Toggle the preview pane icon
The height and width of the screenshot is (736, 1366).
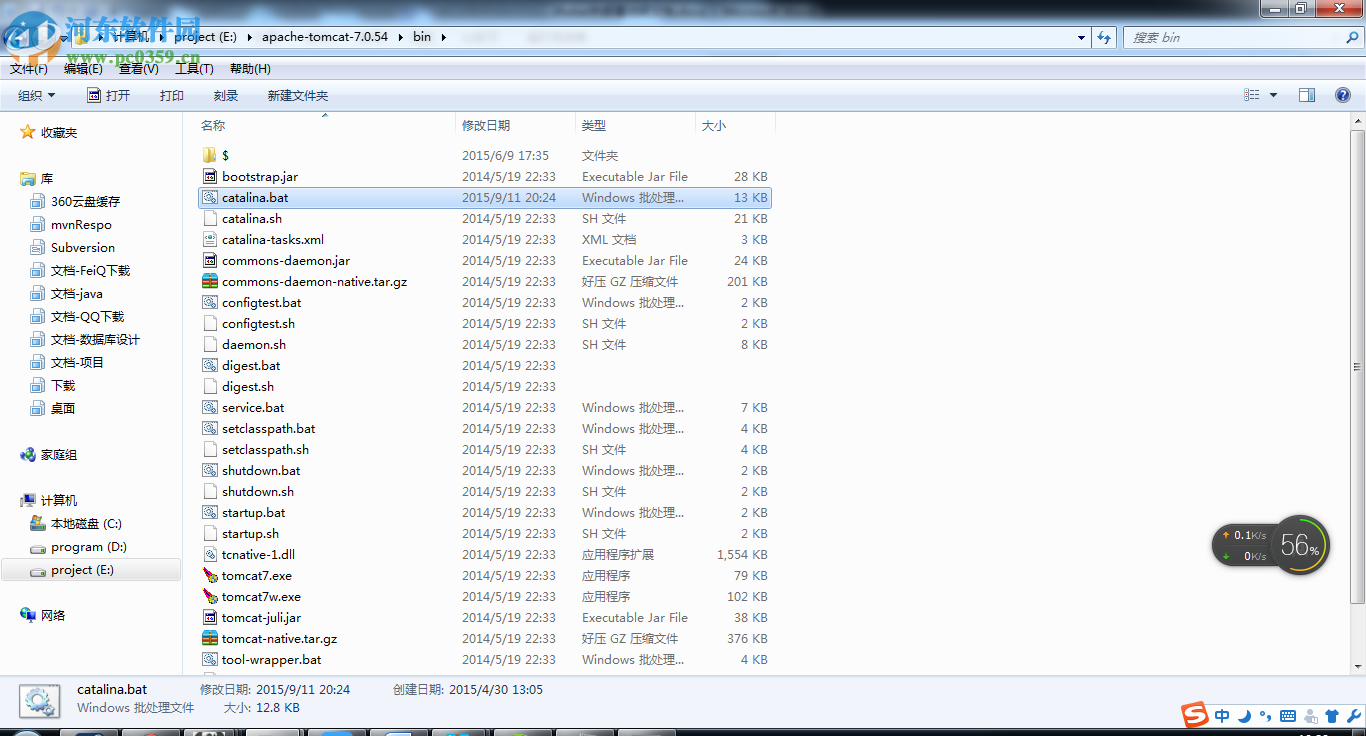[x=1307, y=95]
